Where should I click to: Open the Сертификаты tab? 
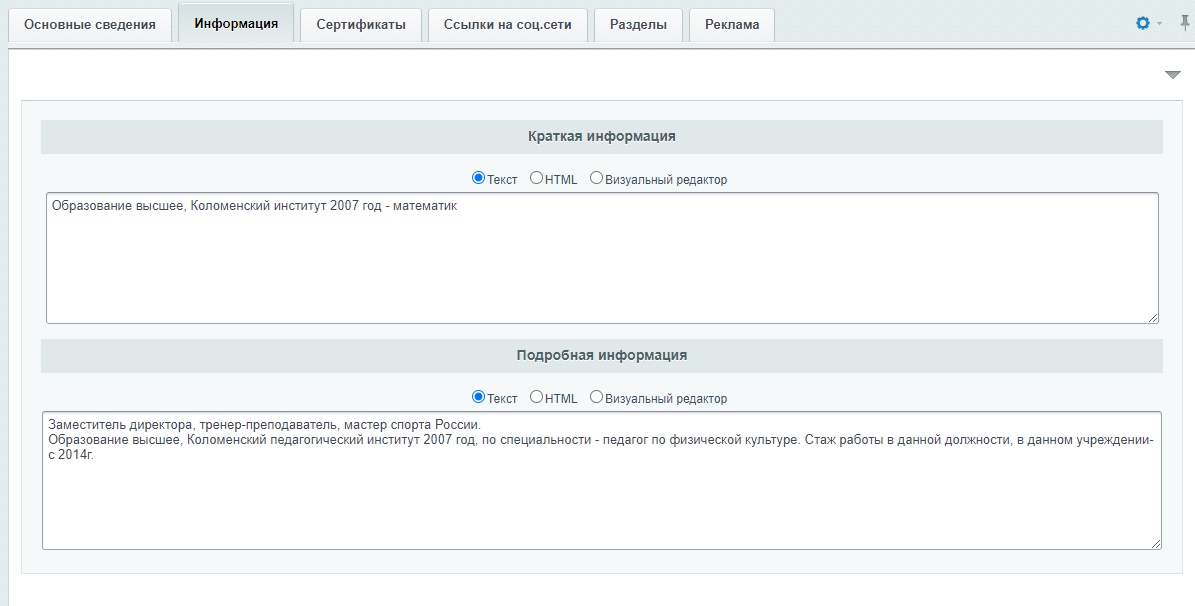click(x=360, y=24)
